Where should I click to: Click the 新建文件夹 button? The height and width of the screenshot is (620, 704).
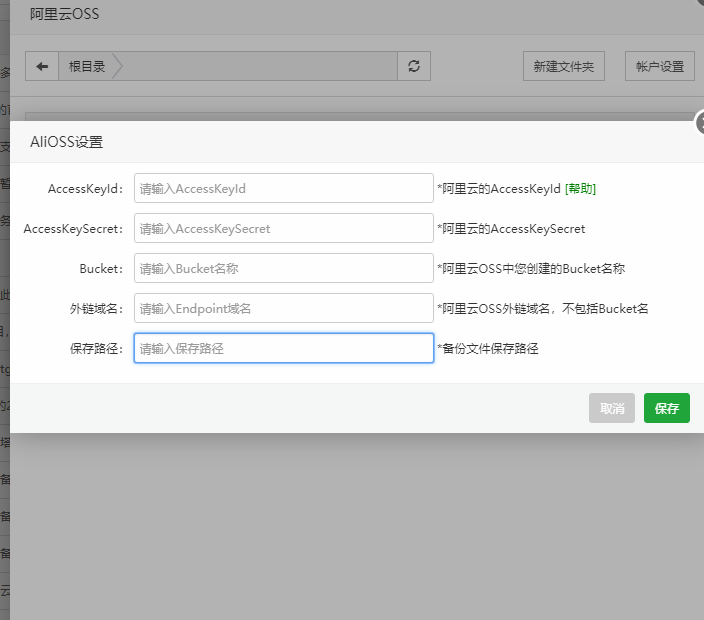[x=563, y=67]
